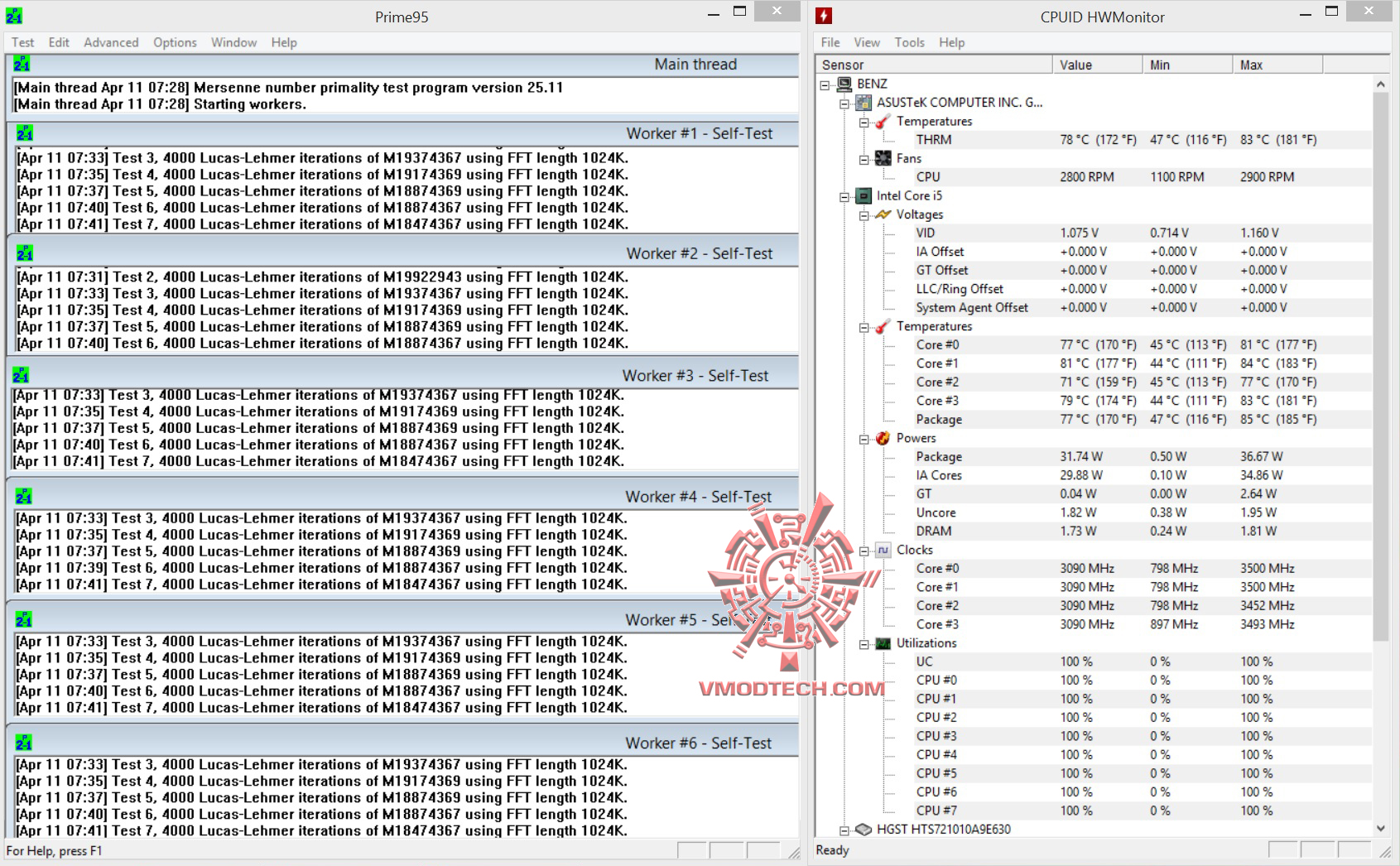
Task: Click the Main thread window icon
Action: point(22,64)
